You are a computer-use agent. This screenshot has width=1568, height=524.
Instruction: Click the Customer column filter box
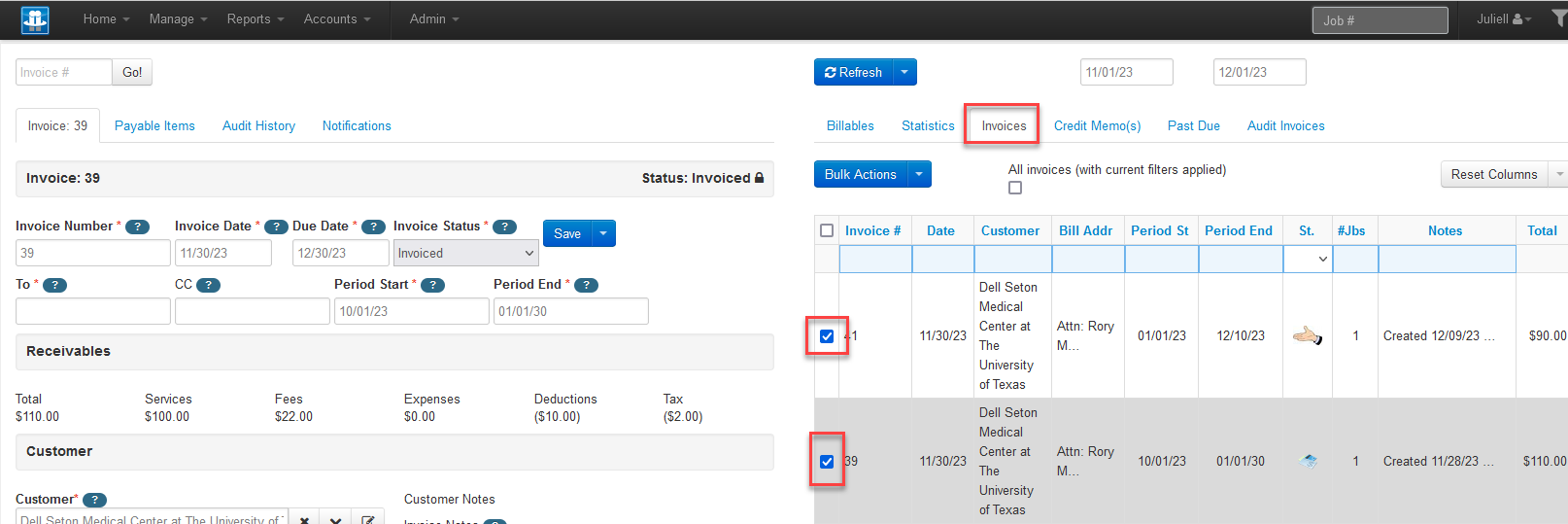point(1013,259)
